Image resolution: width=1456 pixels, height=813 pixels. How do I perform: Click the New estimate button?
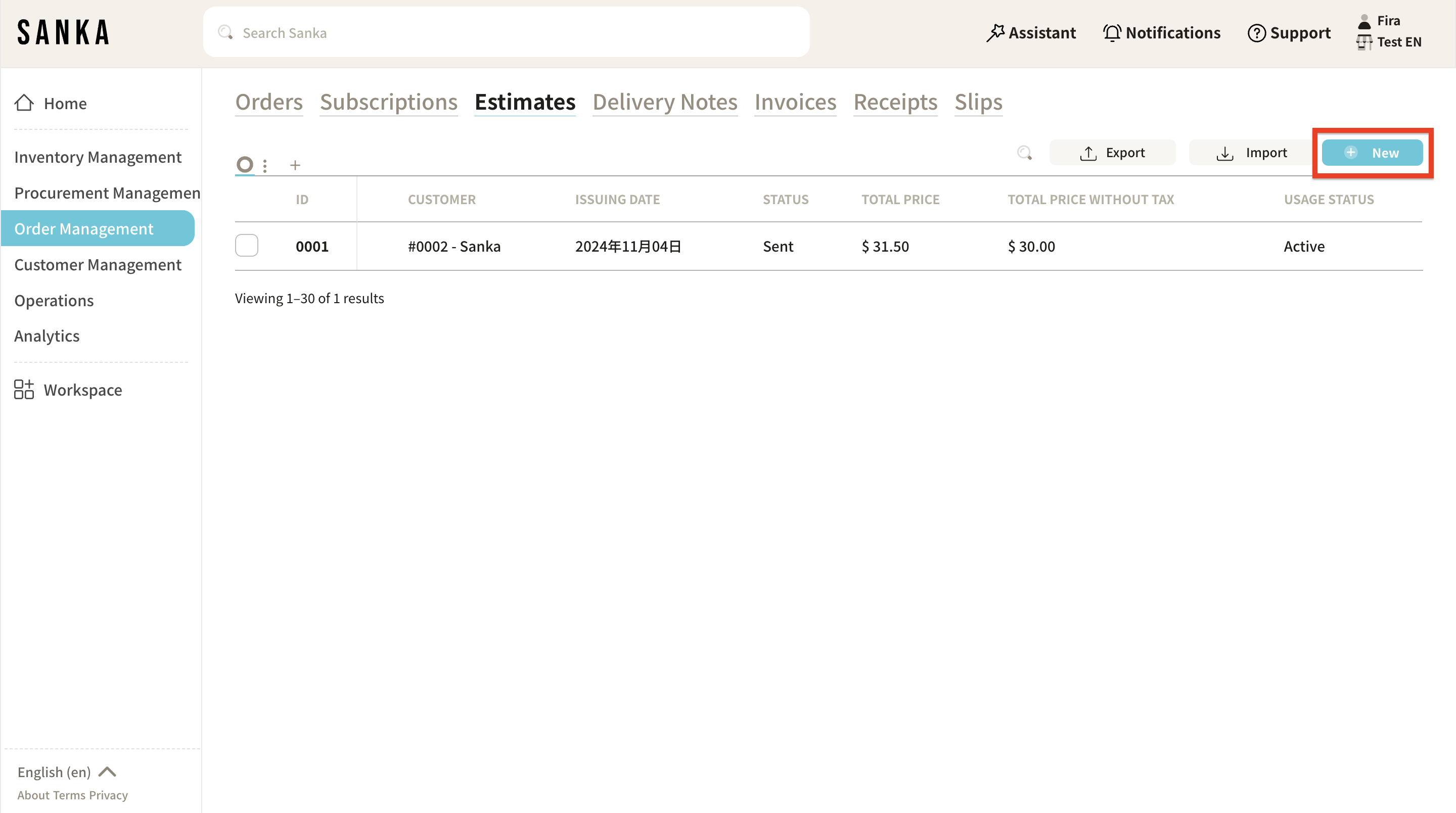coord(1372,153)
